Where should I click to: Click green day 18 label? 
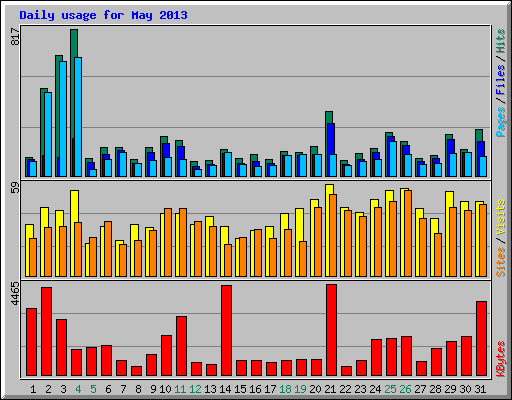click(285, 389)
